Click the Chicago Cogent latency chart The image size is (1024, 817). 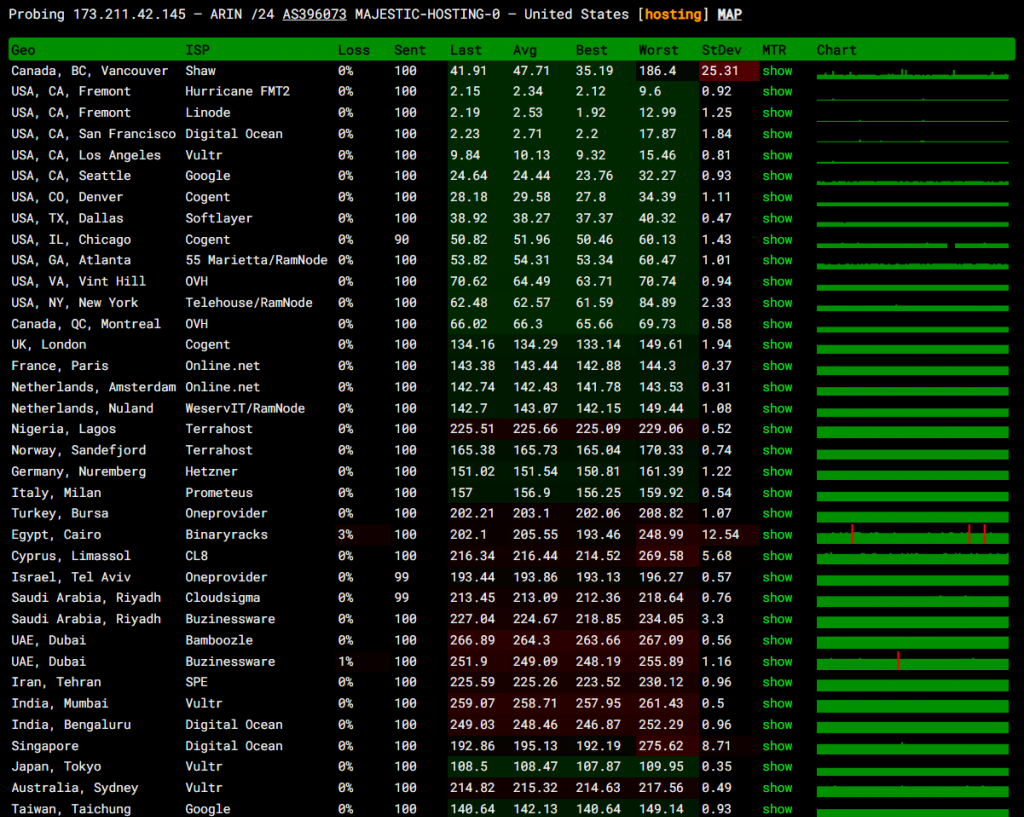[x=912, y=244]
